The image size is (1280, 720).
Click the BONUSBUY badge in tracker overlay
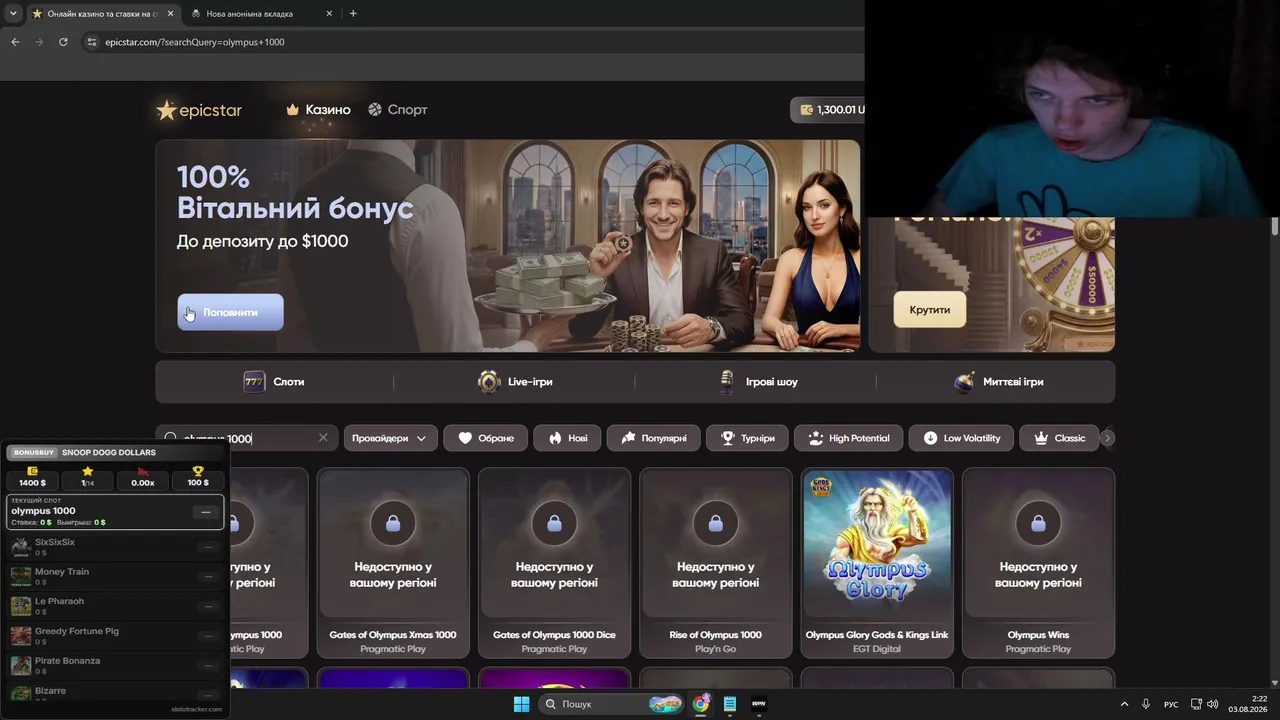(34, 453)
